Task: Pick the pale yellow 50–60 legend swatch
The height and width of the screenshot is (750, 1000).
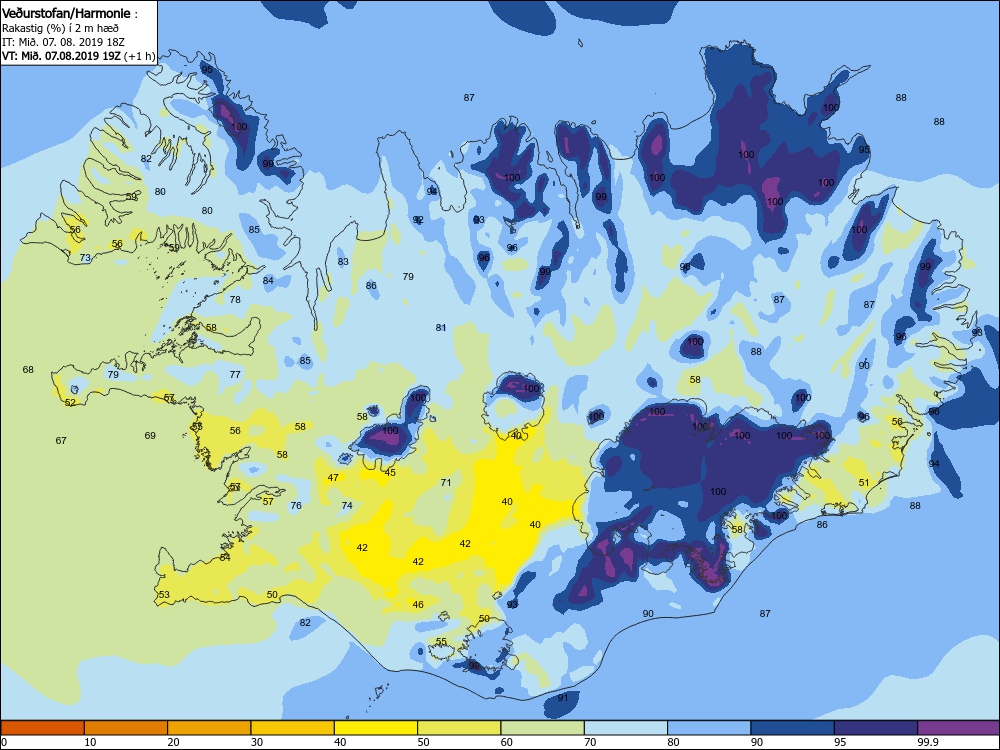Action: tap(459, 728)
